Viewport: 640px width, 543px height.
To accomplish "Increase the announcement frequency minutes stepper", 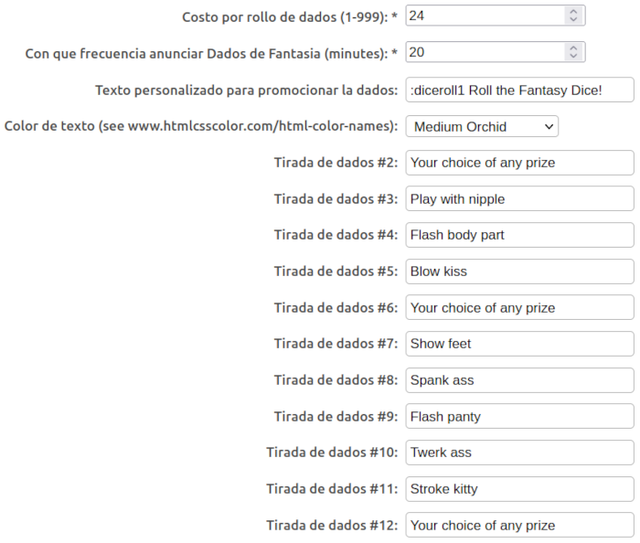I will point(572,47).
